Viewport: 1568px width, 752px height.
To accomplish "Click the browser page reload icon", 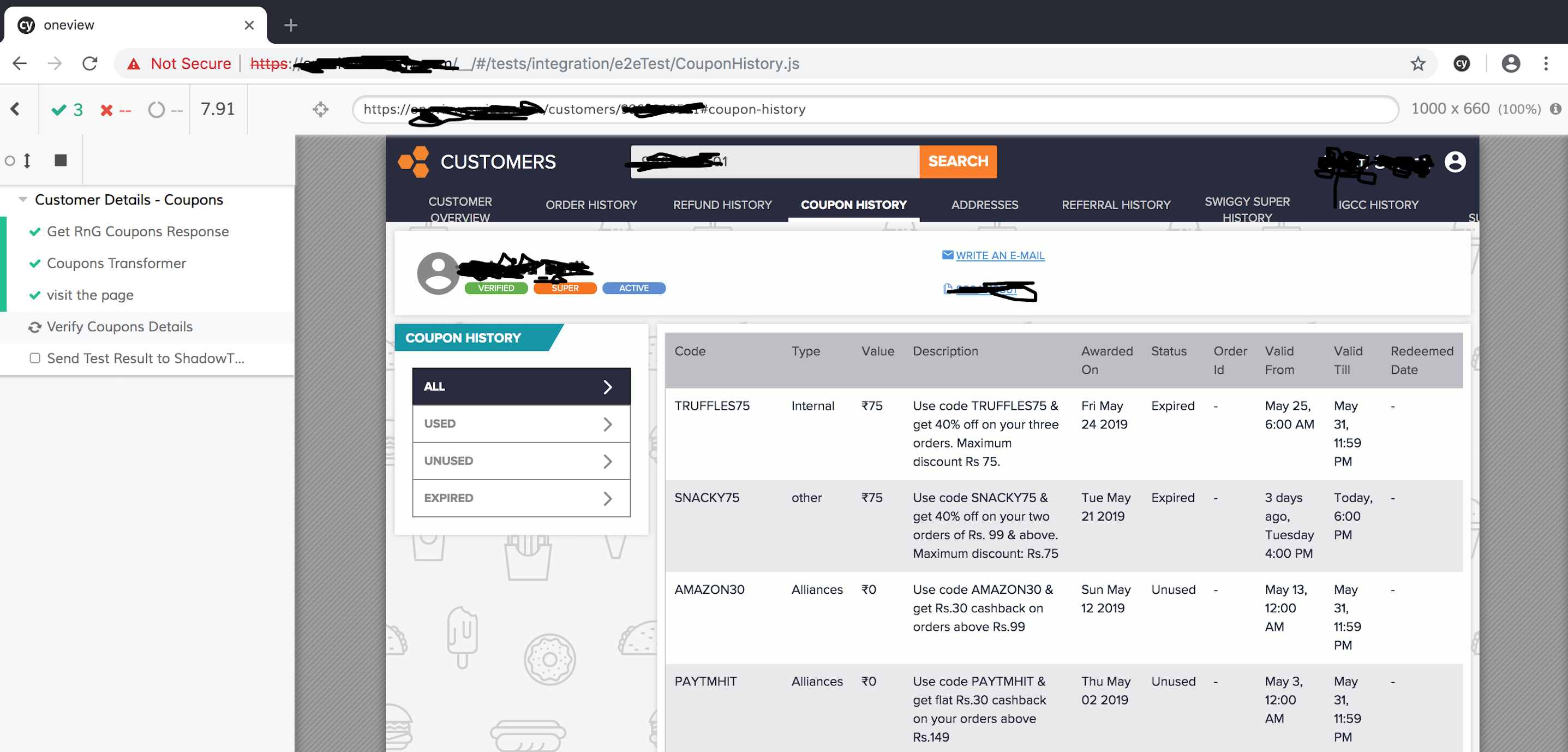I will [x=89, y=63].
